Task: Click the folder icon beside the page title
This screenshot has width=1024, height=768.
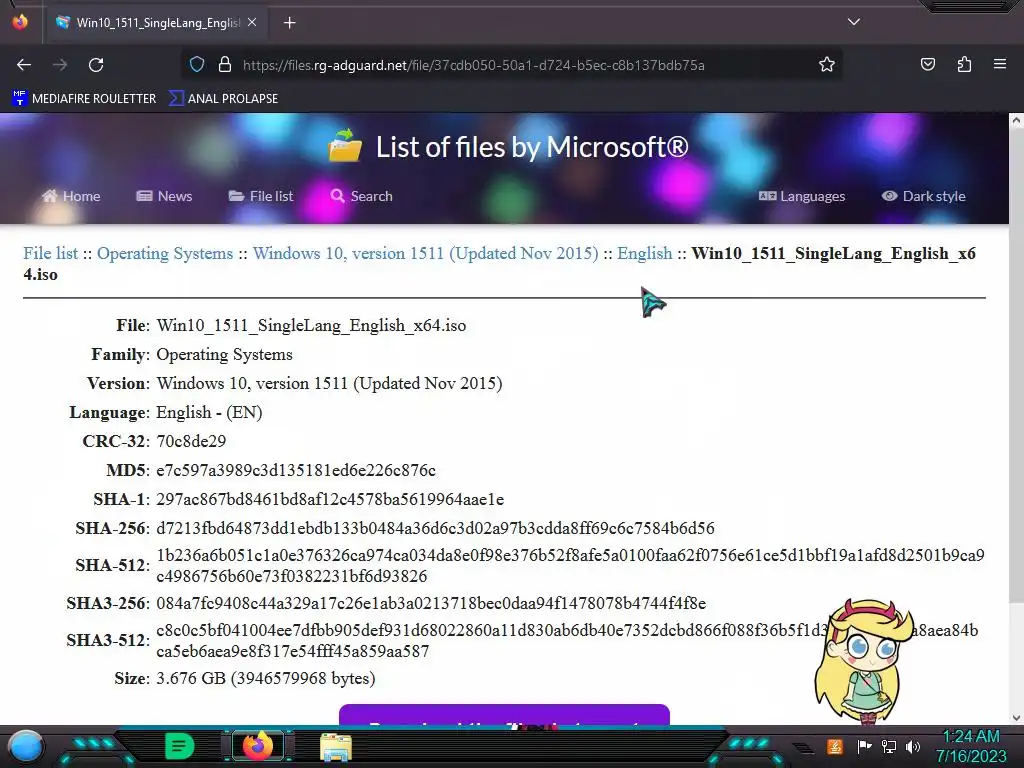Action: (345, 145)
